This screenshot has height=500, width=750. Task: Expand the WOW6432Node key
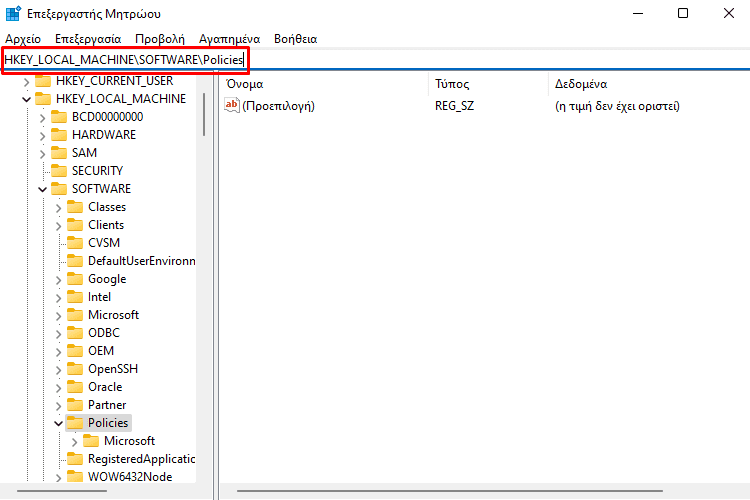(58, 478)
